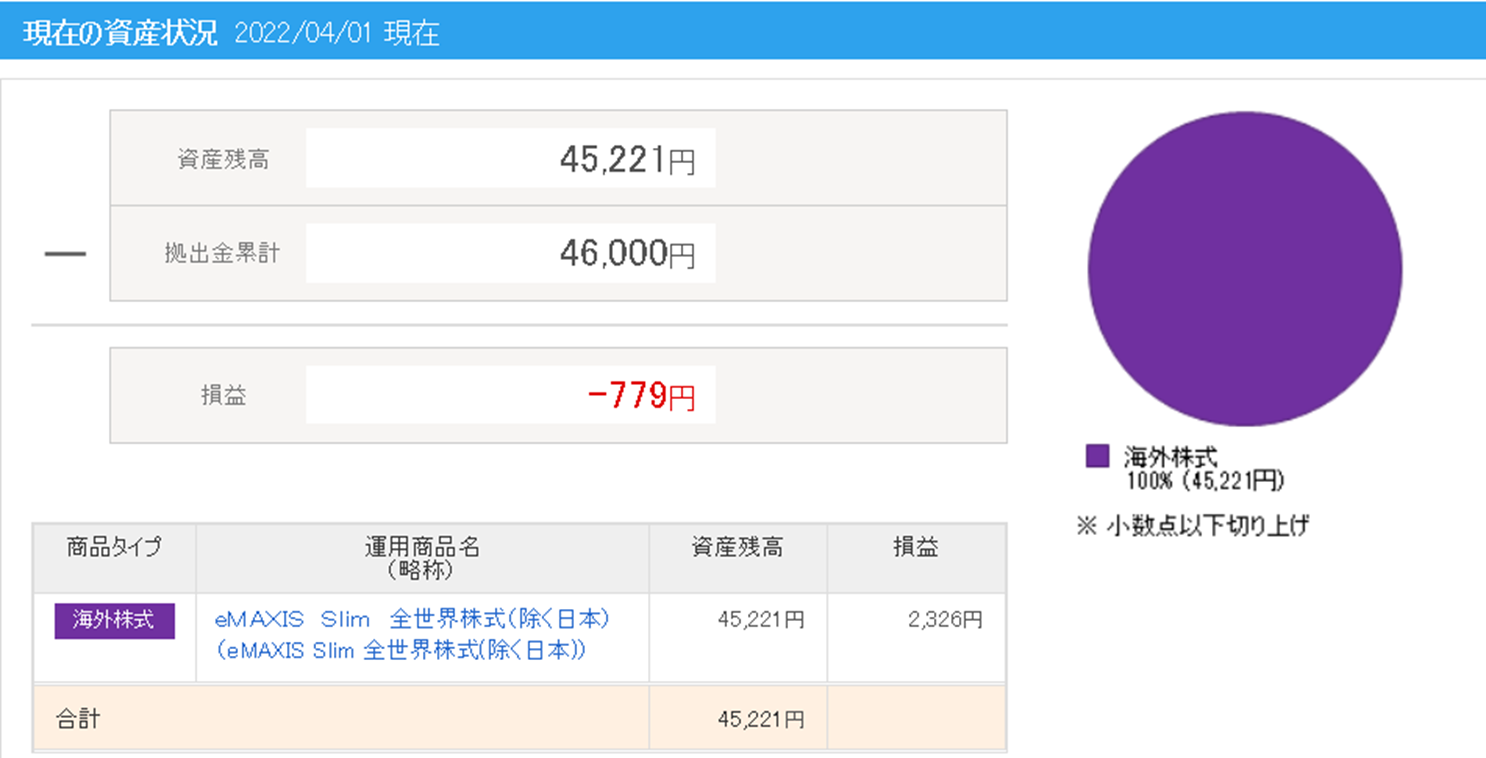Click the 2022/04/01 現在 date text
1486x758 pixels.
(x=337, y=34)
